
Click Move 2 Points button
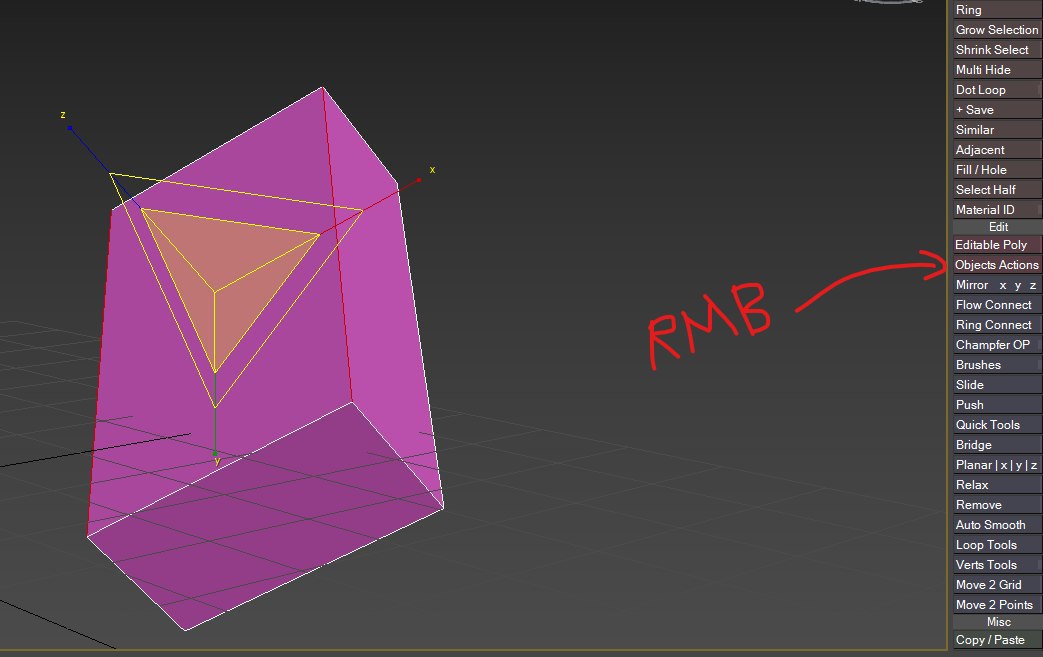tap(997, 604)
